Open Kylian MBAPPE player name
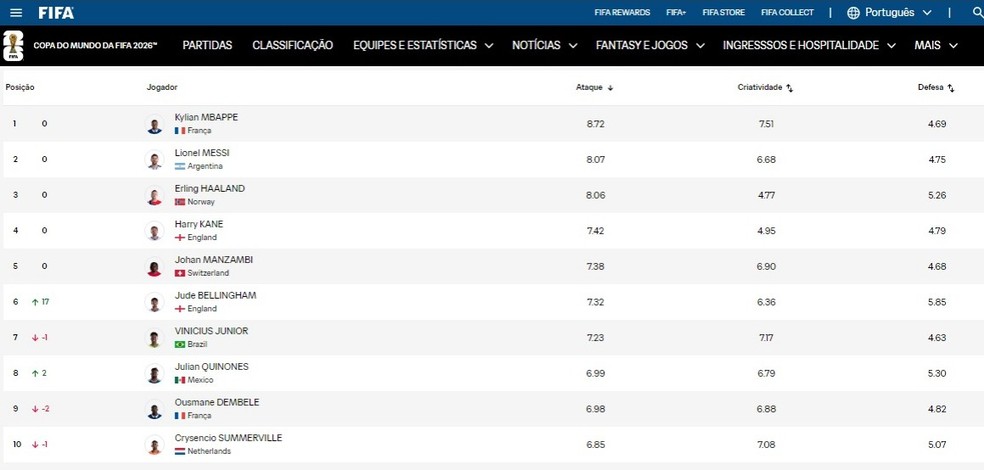The width and height of the screenshot is (984, 470). point(206,117)
